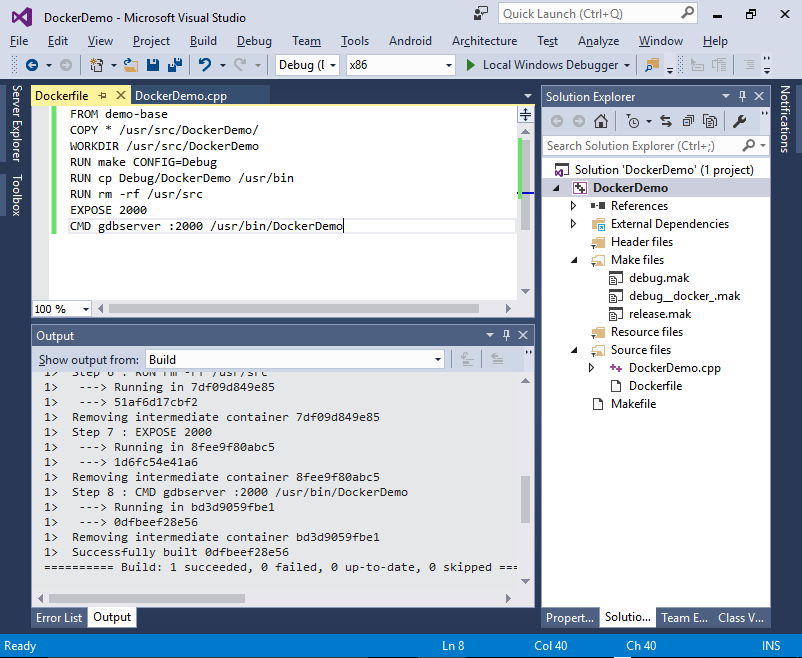Screen dimensions: 802x658
Task: Undo the last action via toolbar
Action: coord(205,65)
